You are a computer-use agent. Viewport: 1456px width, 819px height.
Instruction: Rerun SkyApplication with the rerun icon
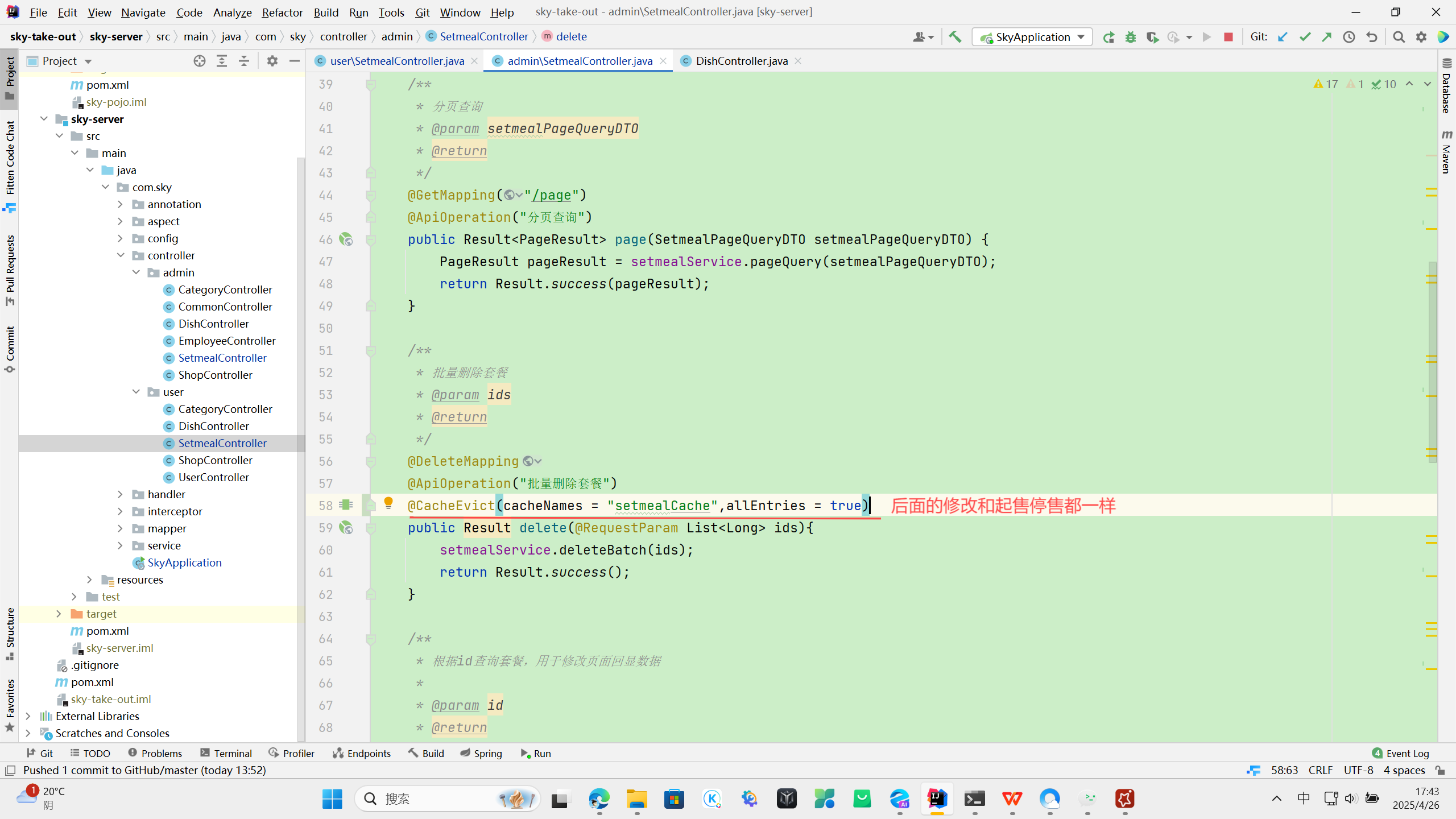pos(1108,37)
